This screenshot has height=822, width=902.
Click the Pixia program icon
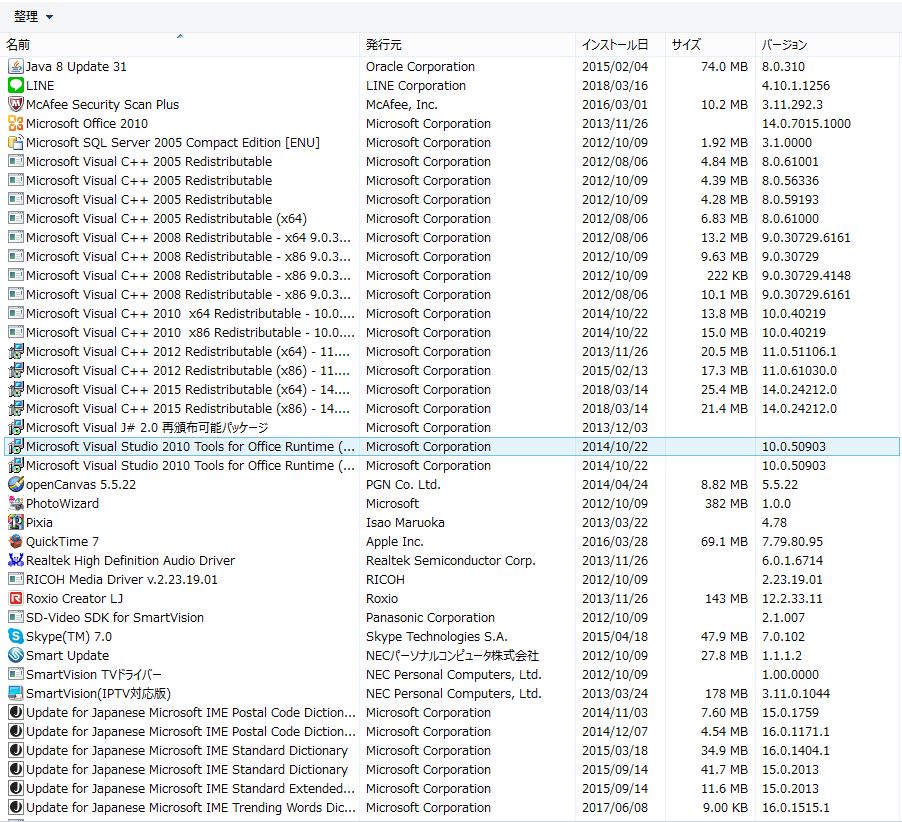click(16, 523)
